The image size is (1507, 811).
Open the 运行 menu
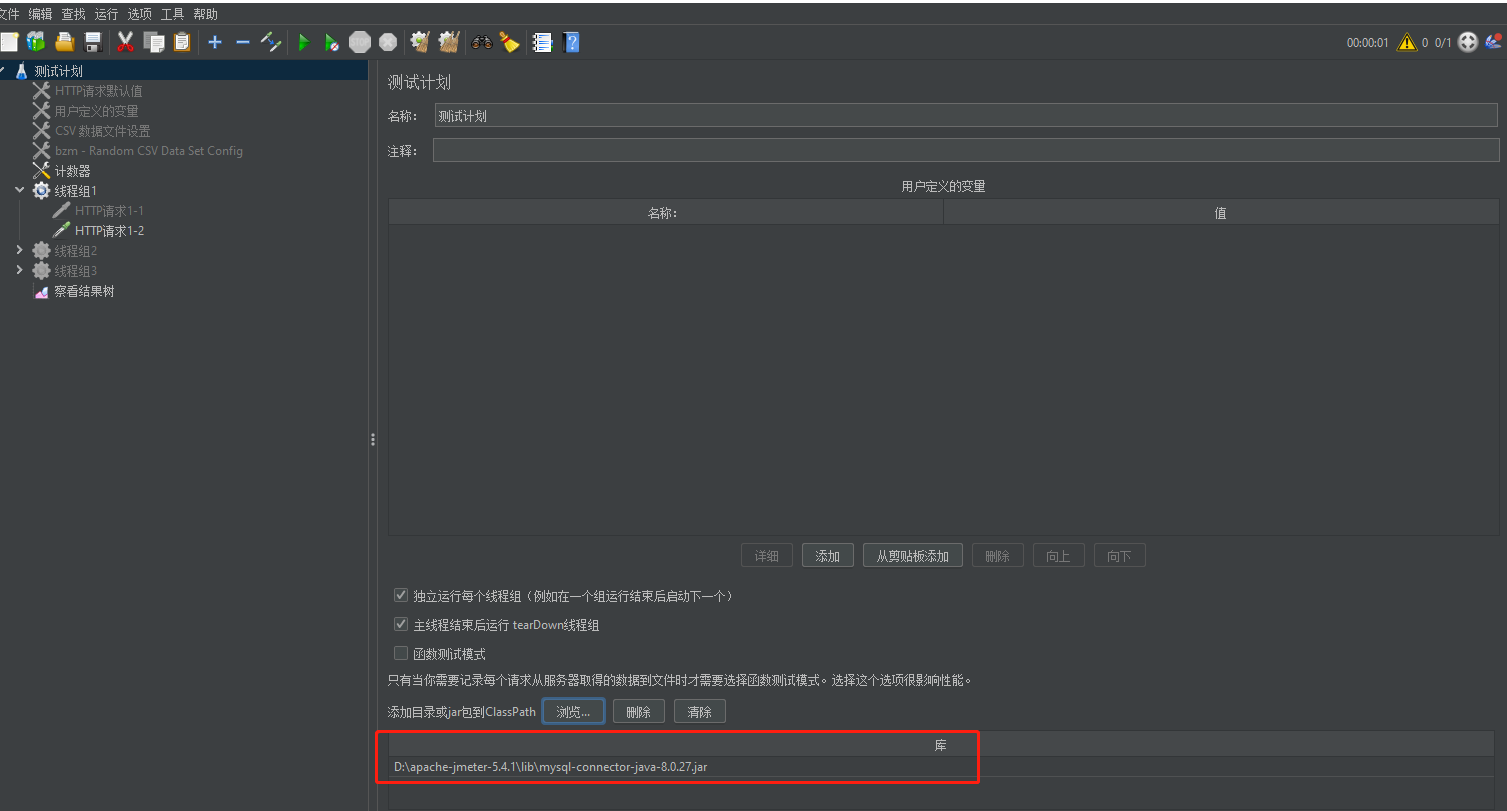(106, 14)
